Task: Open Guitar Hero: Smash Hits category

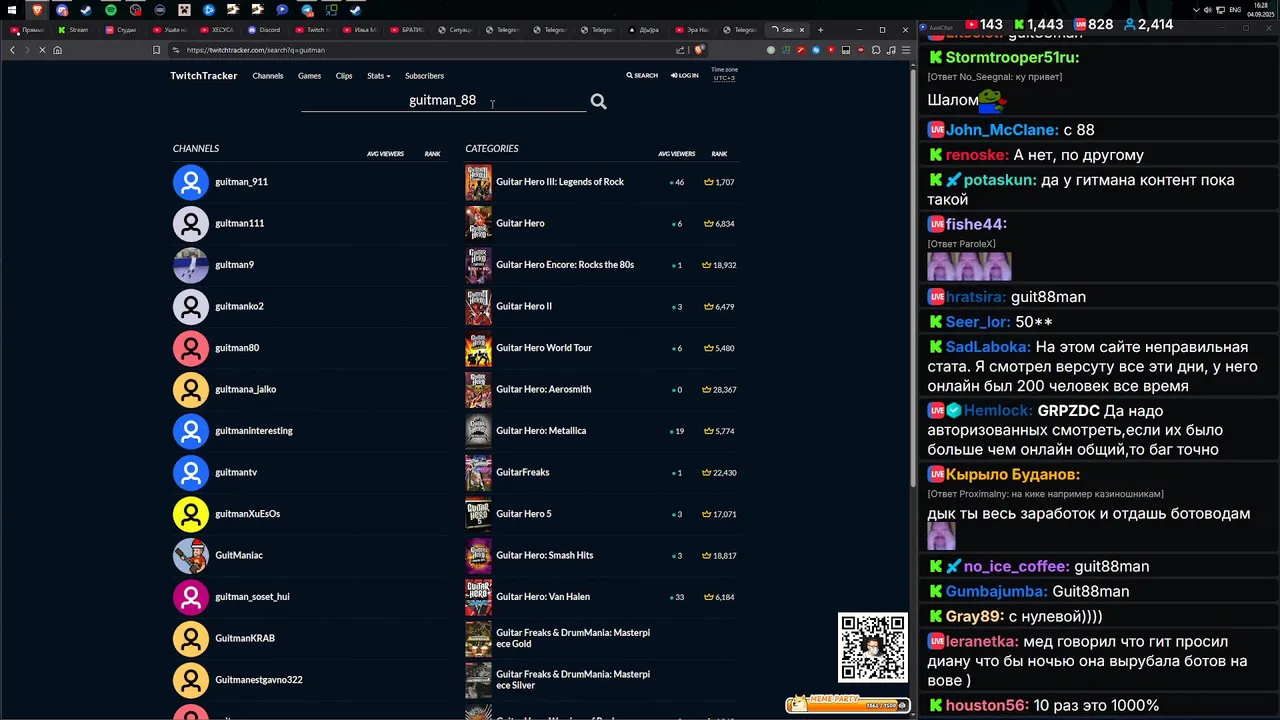Action: [545, 555]
